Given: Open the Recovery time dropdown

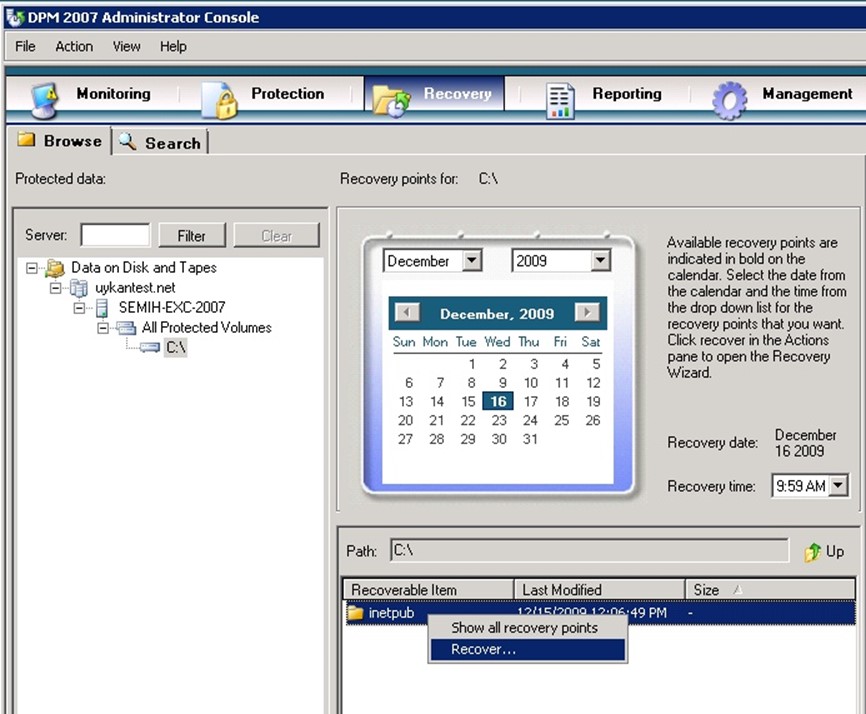Looking at the screenshot, I should click(x=838, y=487).
